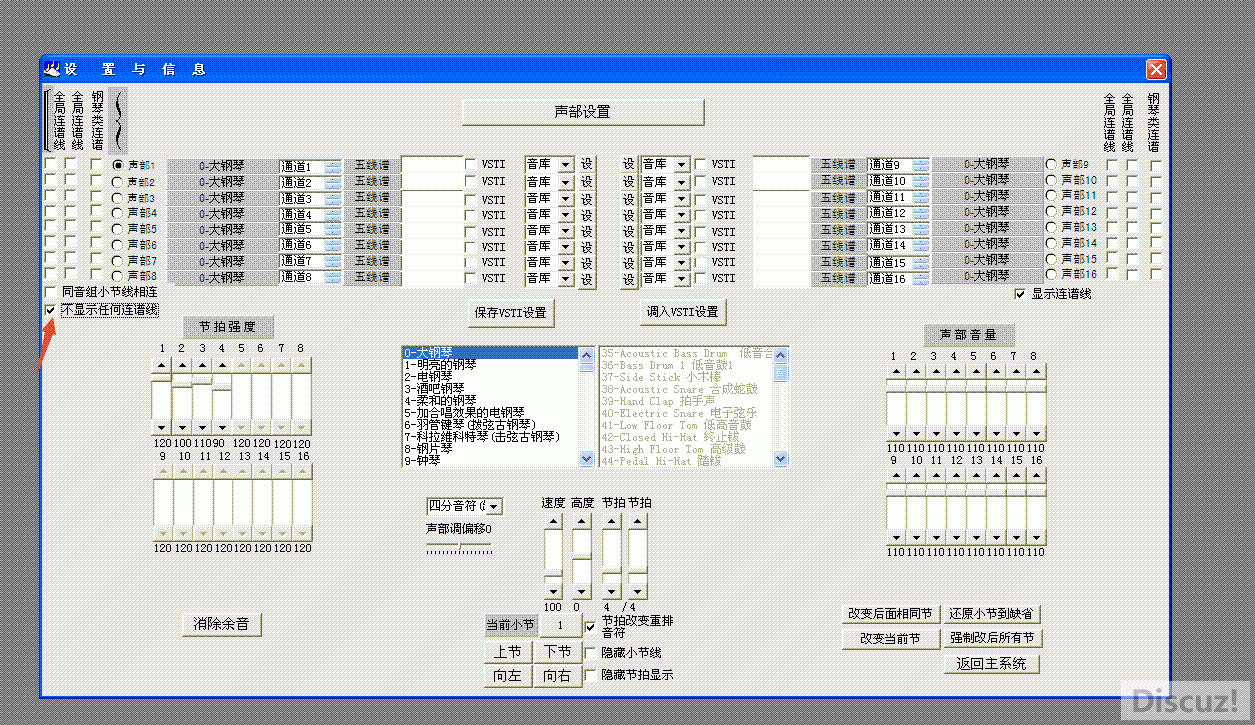
Task: Click 改变后面相同节 button
Action: click(x=890, y=614)
